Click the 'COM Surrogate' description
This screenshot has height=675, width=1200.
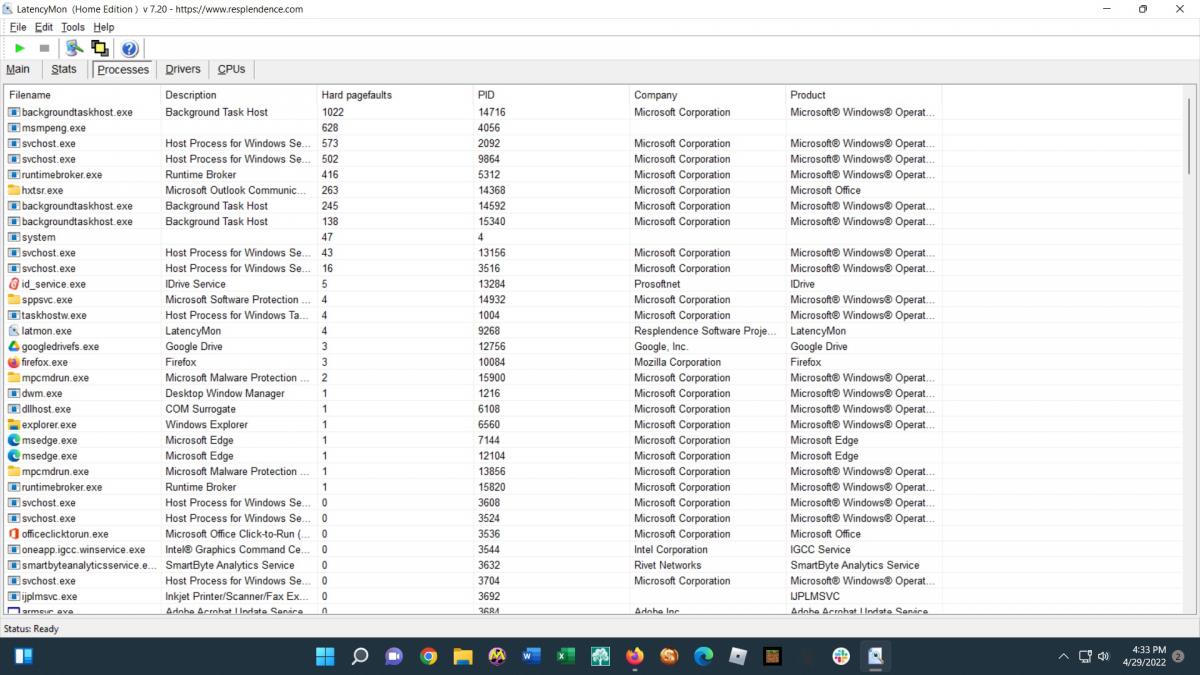[x=201, y=409]
